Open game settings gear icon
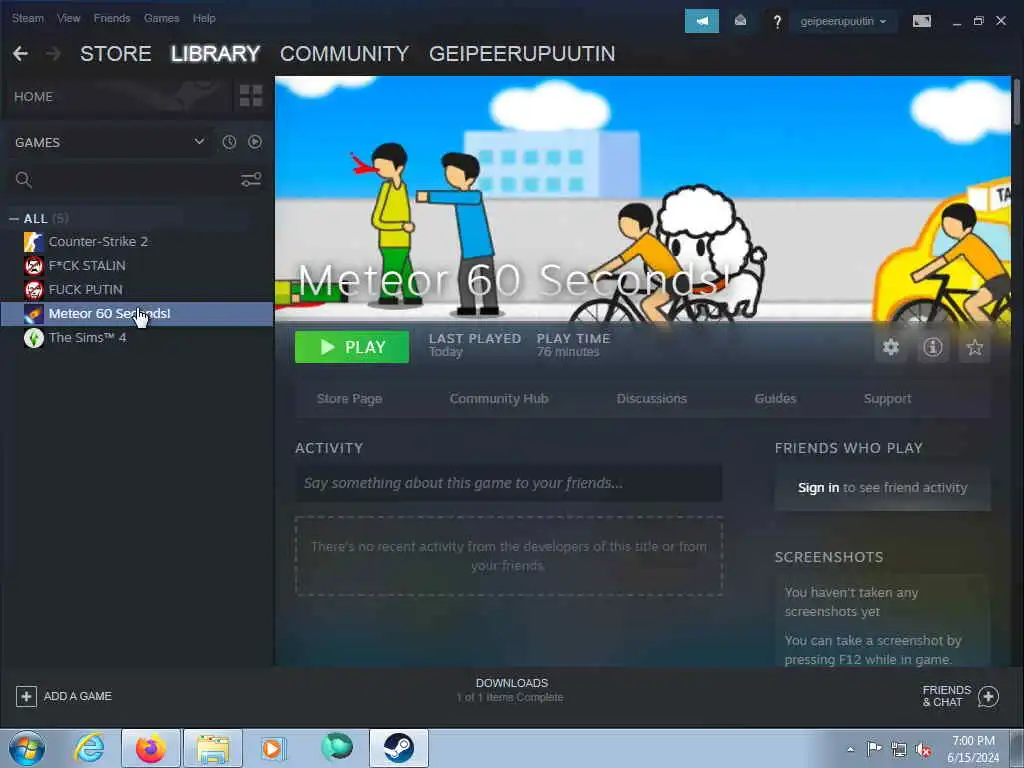 coord(891,347)
